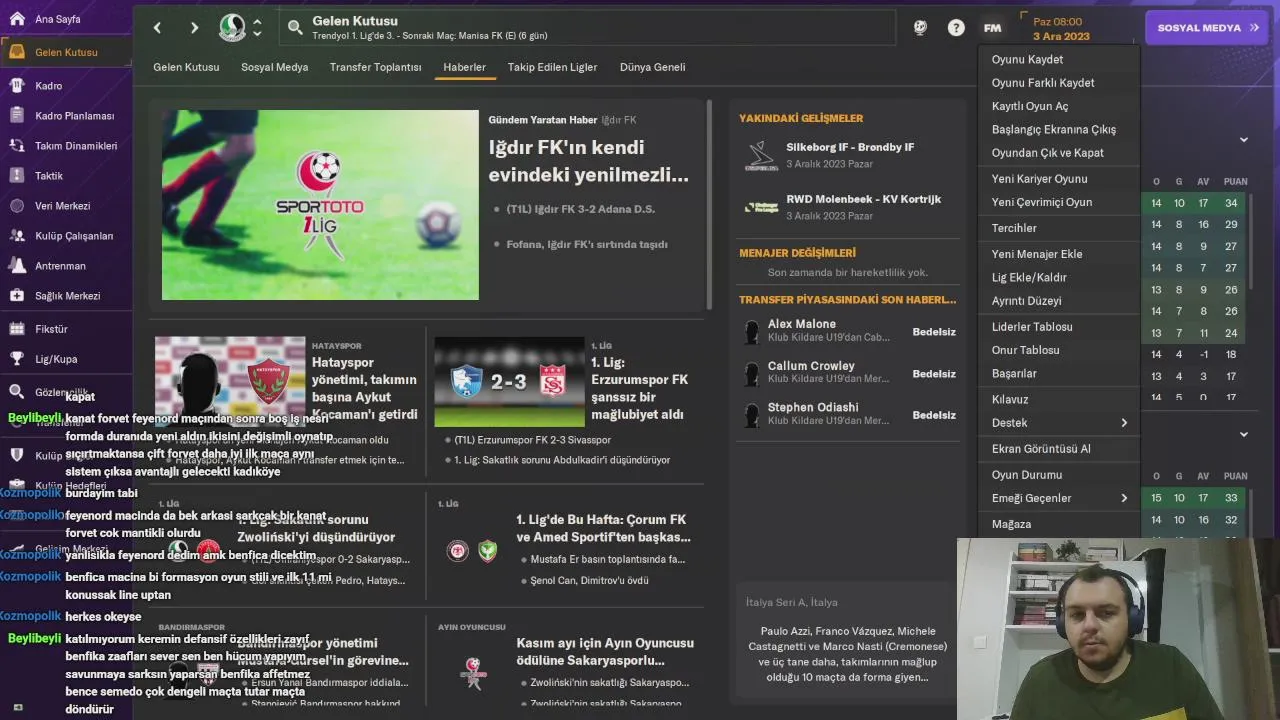Open Ana Sayfa home icon in sidebar
The height and width of the screenshot is (720, 1280).
click(x=17, y=19)
